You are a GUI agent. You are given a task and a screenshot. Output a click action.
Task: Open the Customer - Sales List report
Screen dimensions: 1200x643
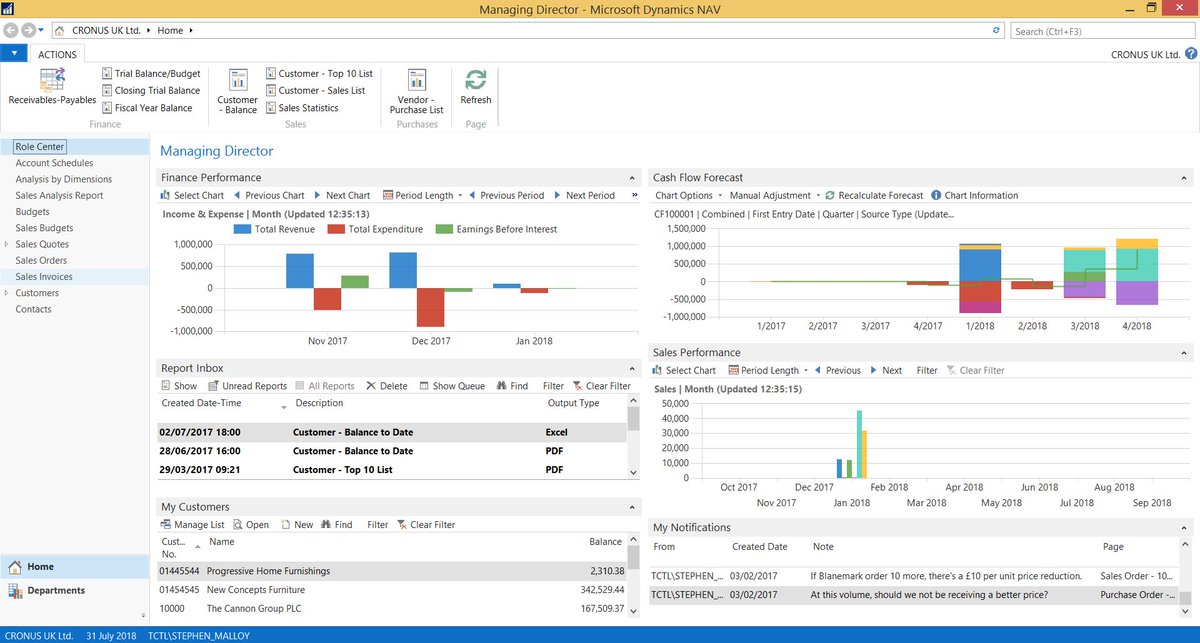point(315,90)
